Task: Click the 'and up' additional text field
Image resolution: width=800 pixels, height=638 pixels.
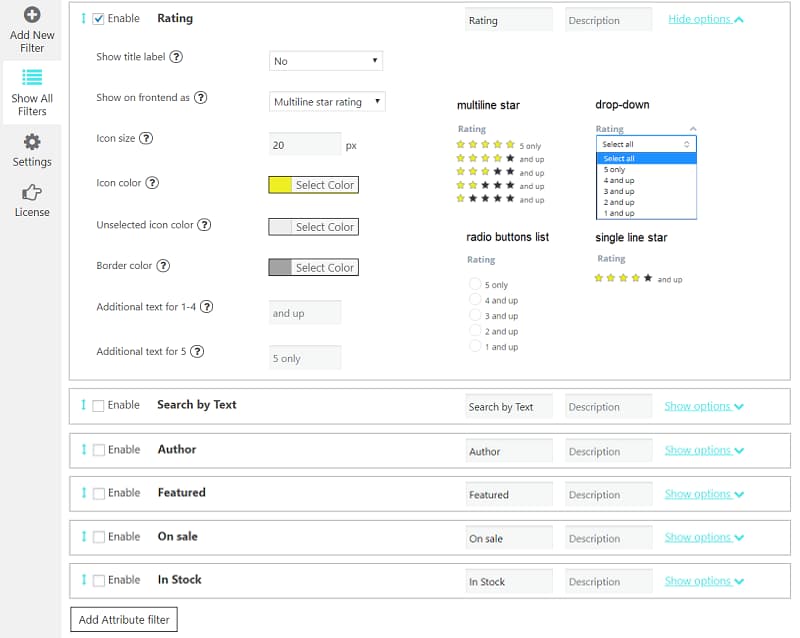Action: click(x=305, y=312)
